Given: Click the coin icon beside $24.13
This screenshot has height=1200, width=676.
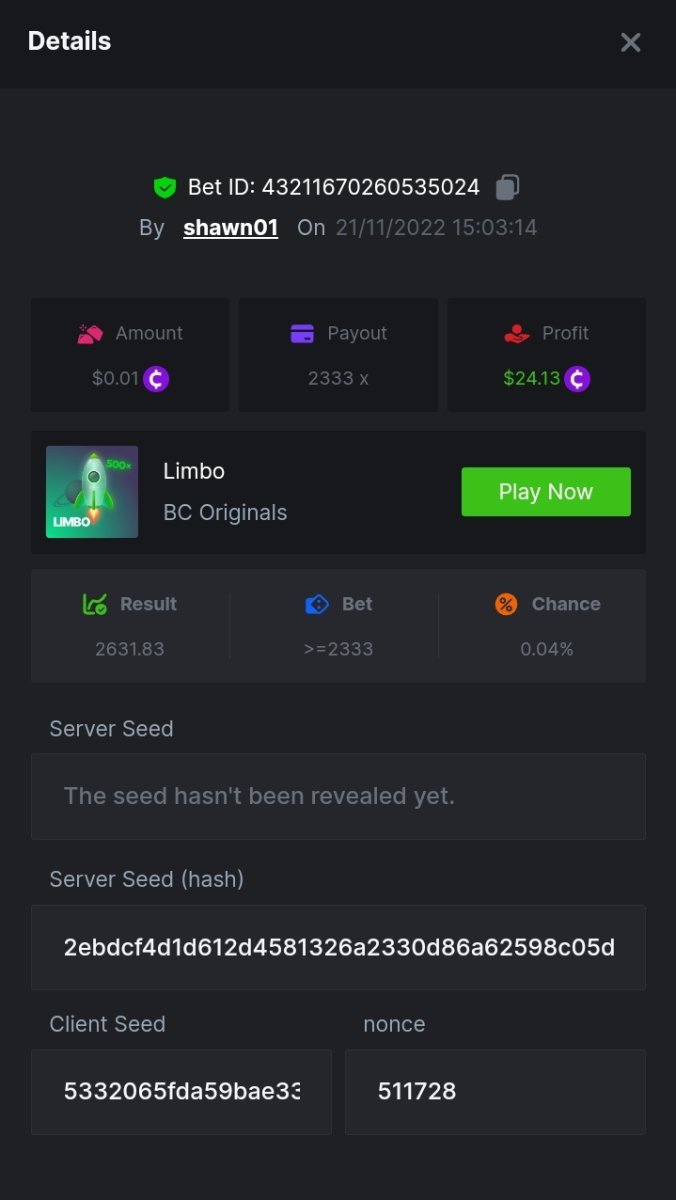Looking at the screenshot, I should point(577,379).
